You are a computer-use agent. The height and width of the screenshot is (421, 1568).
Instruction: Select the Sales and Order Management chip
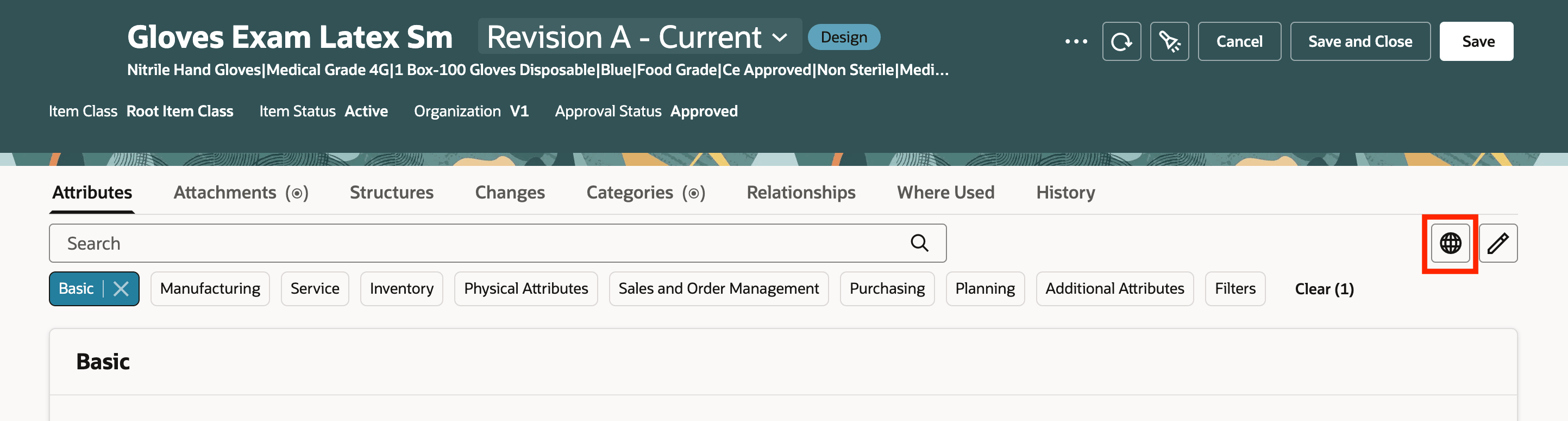718,289
